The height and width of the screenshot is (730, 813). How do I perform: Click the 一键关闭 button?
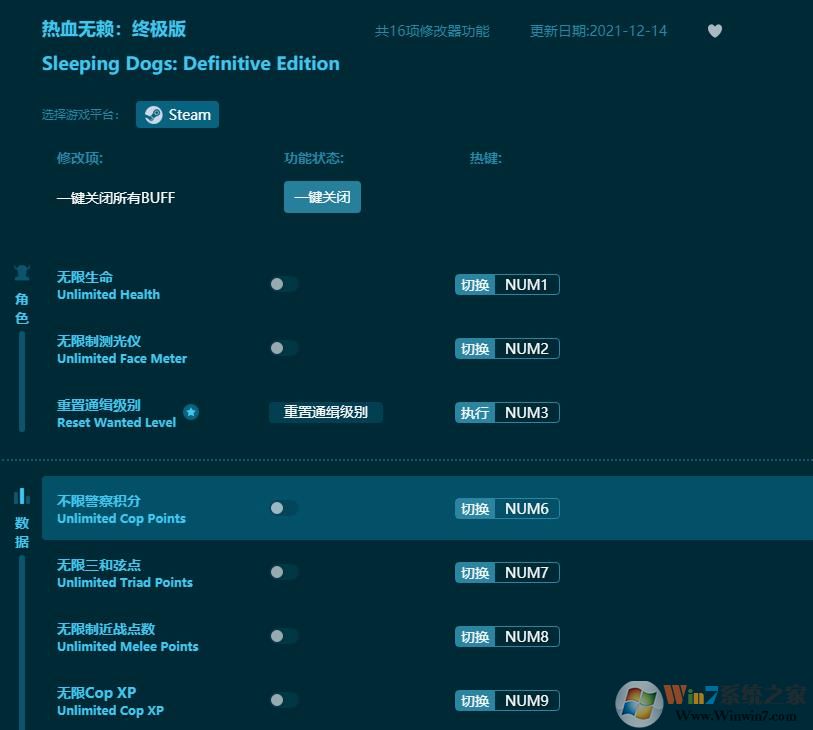tap(322, 197)
